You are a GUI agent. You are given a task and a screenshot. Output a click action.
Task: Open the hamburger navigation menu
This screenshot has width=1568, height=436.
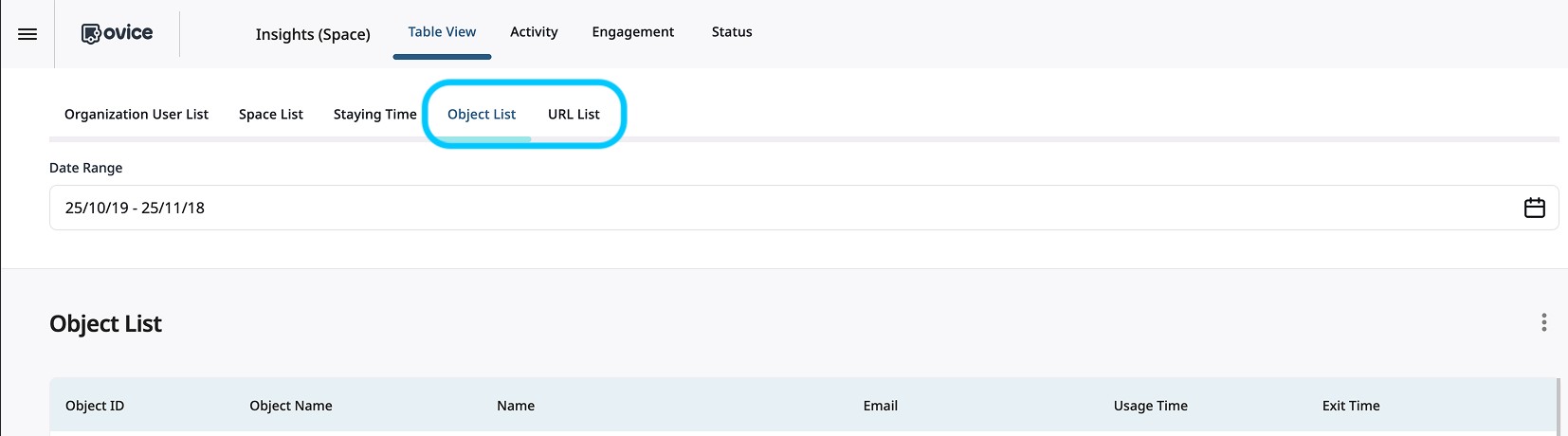(27, 34)
